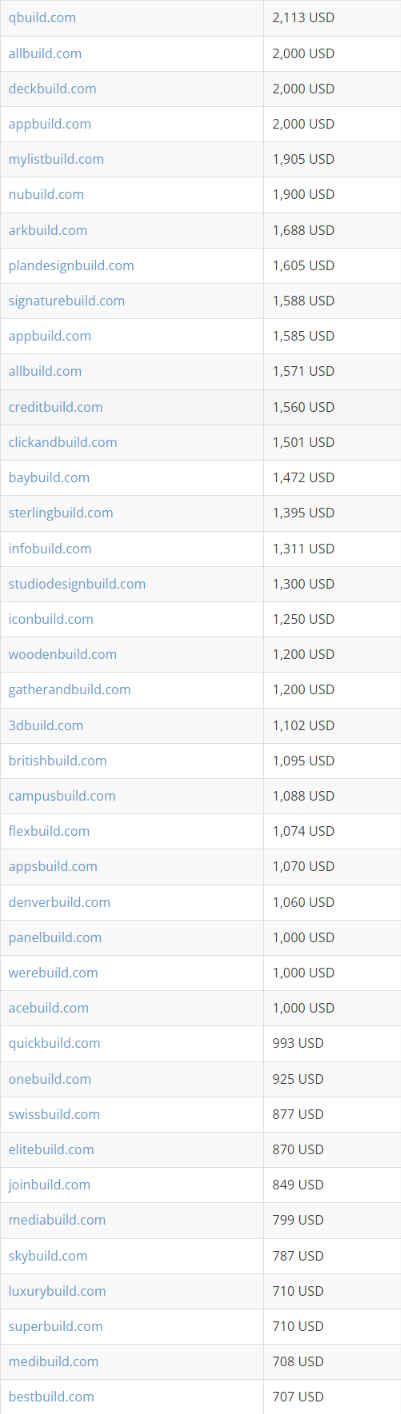Open quickbuild.com domain link
This screenshot has height=1414, width=401.
pyautogui.click(x=54, y=1043)
